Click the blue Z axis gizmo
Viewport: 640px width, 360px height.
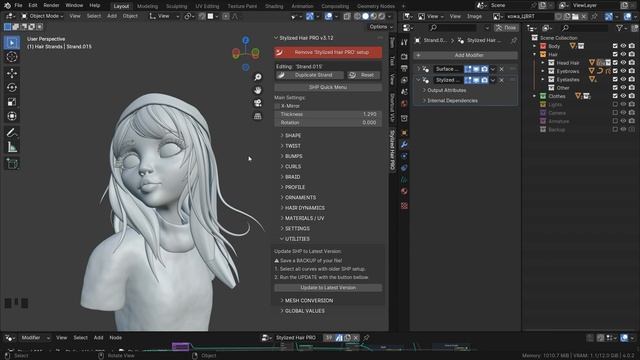point(246,40)
